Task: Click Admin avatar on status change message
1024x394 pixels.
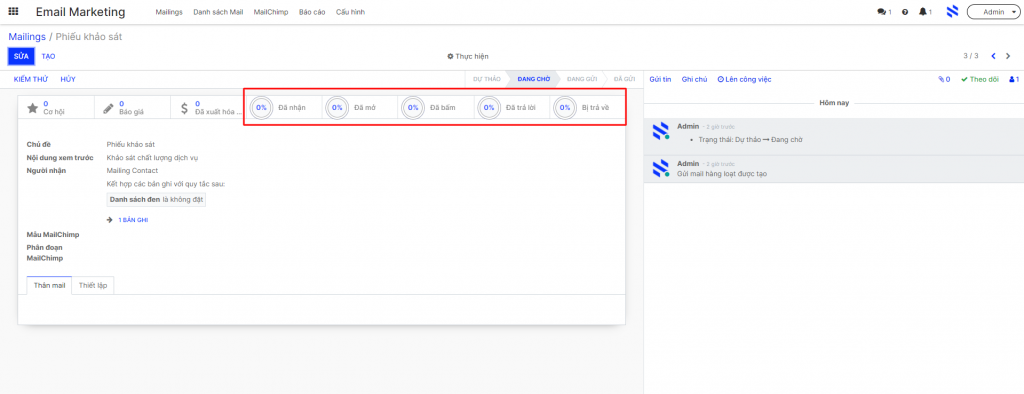Action: tap(661, 131)
